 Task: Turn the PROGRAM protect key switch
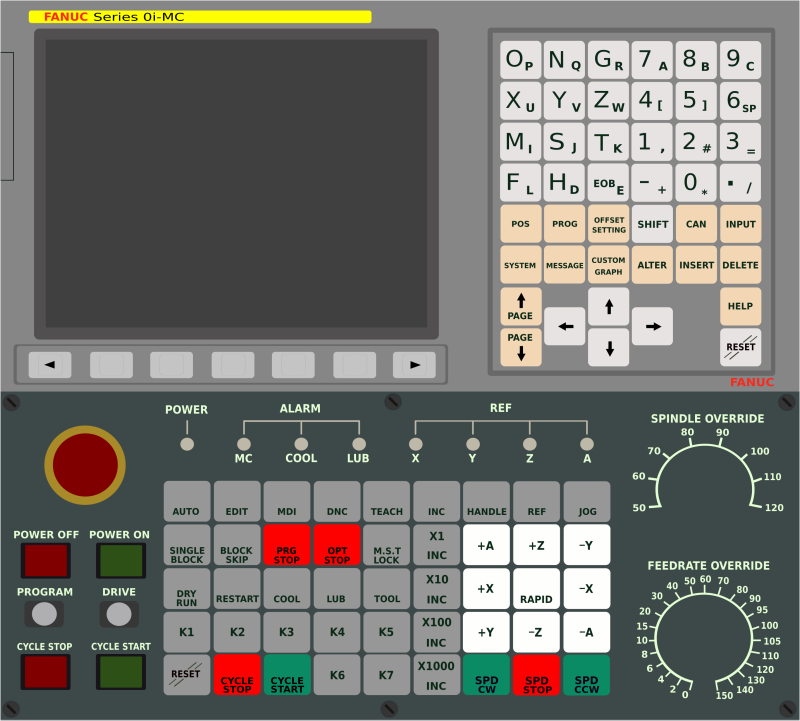point(44,614)
